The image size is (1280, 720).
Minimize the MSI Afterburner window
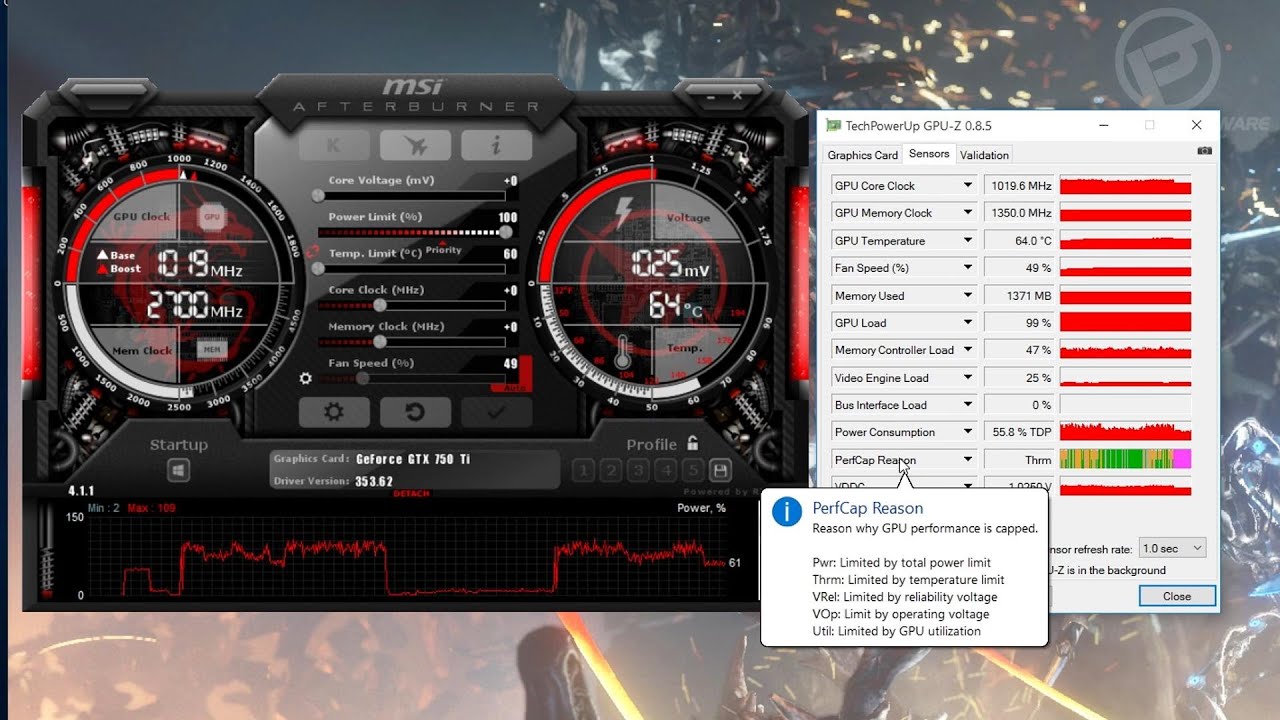[711, 95]
